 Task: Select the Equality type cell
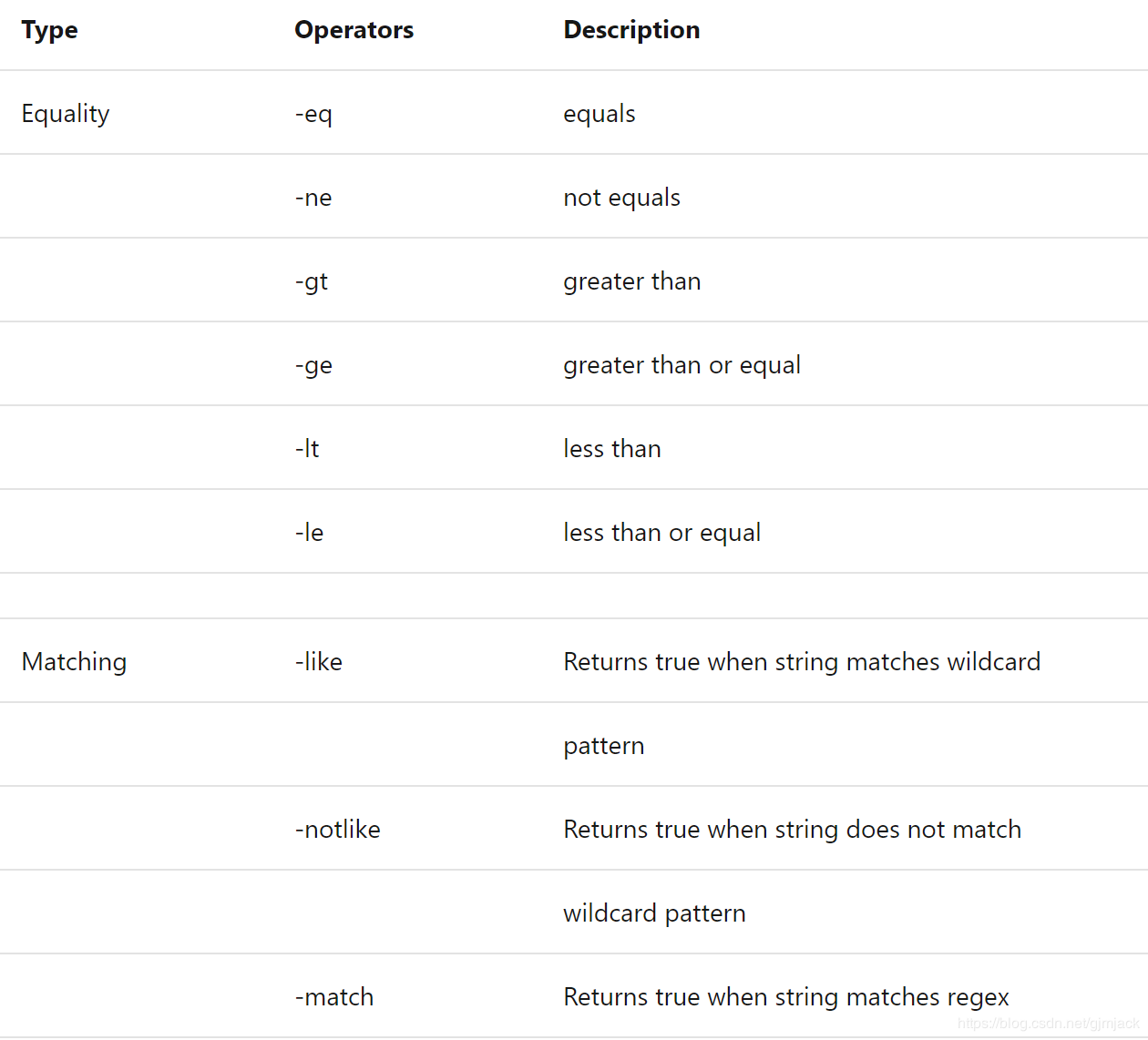pyautogui.click(x=66, y=114)
